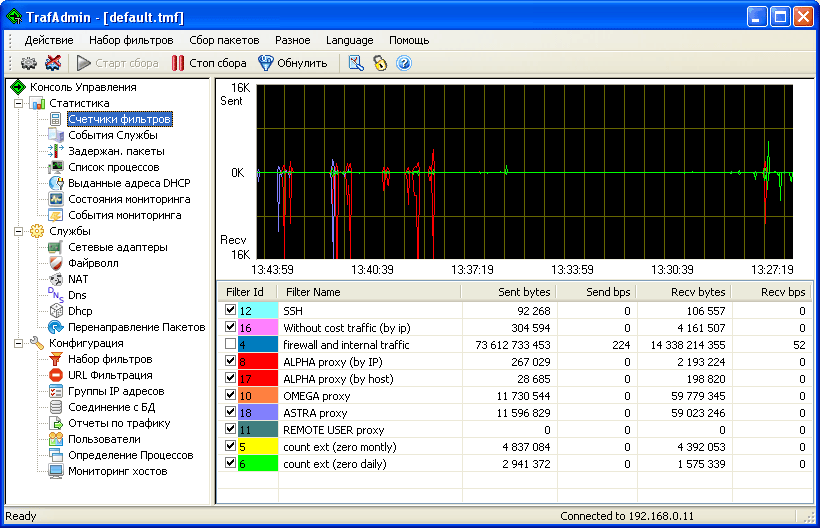820x528 pixels.
Task: Open the Набор фильтров menu
Action: 130,40
